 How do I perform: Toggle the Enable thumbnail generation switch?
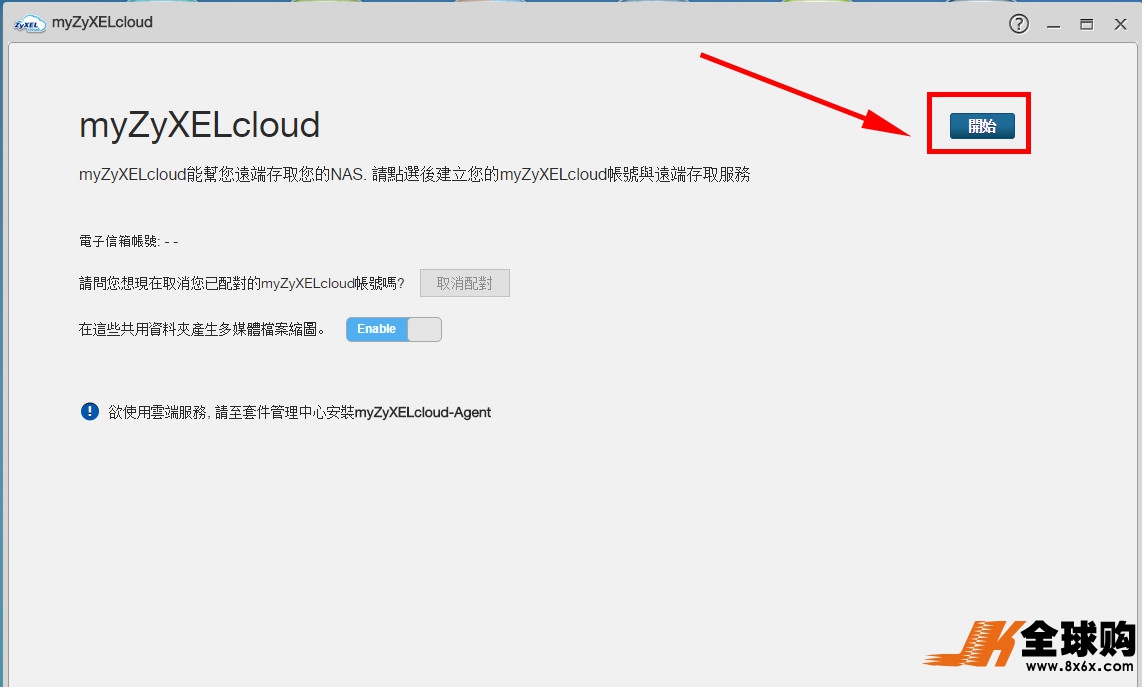pos(393,329)
